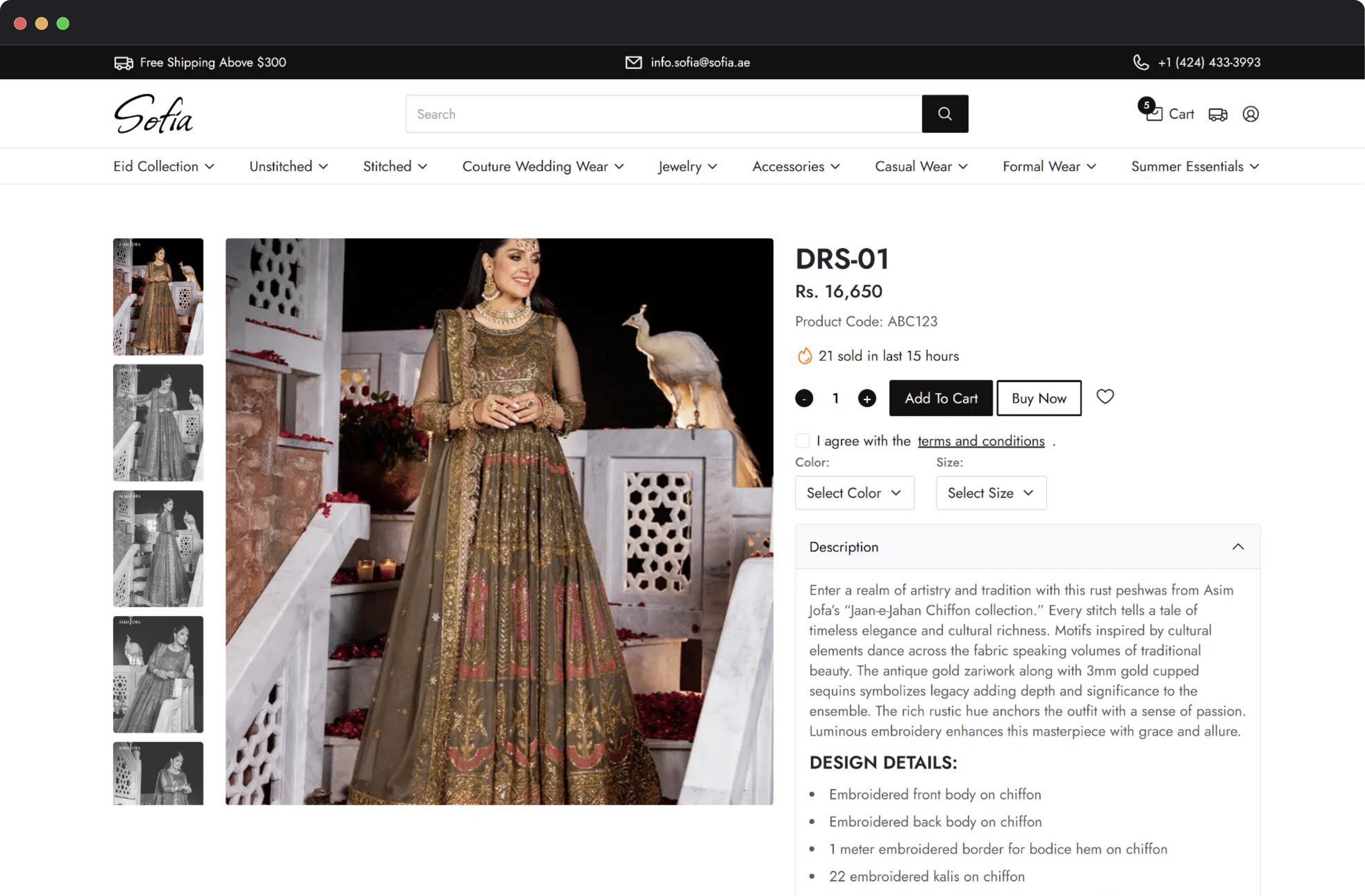Open the Eid Collection menu

pos(164,166)
